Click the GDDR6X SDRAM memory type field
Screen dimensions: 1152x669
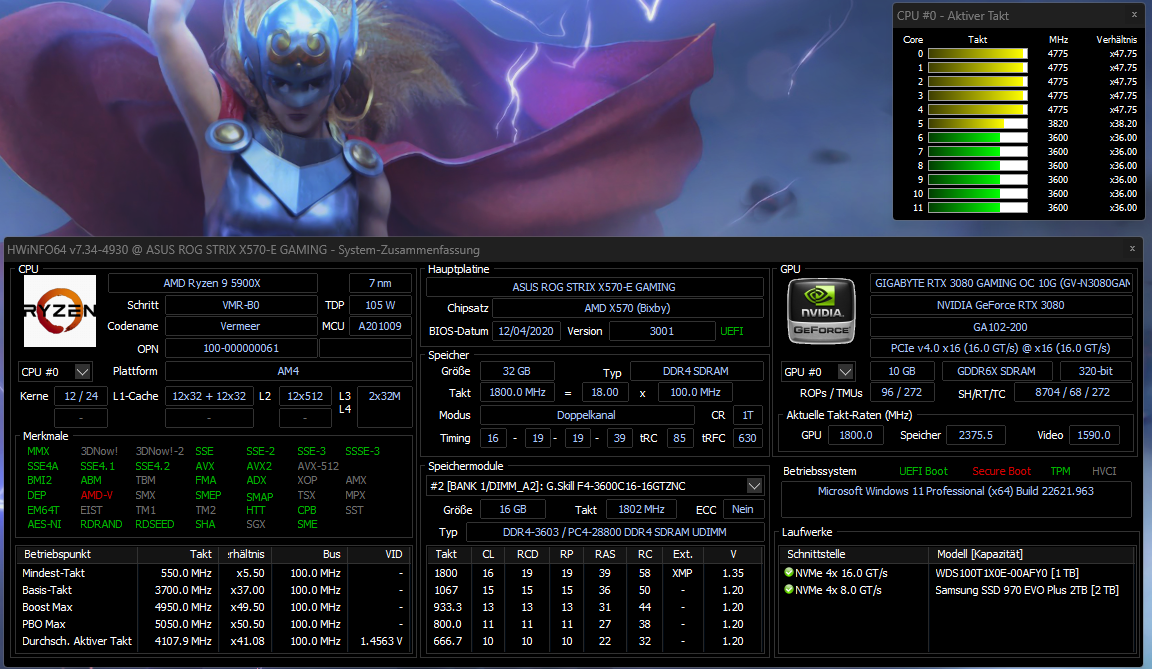coord(996,371)
